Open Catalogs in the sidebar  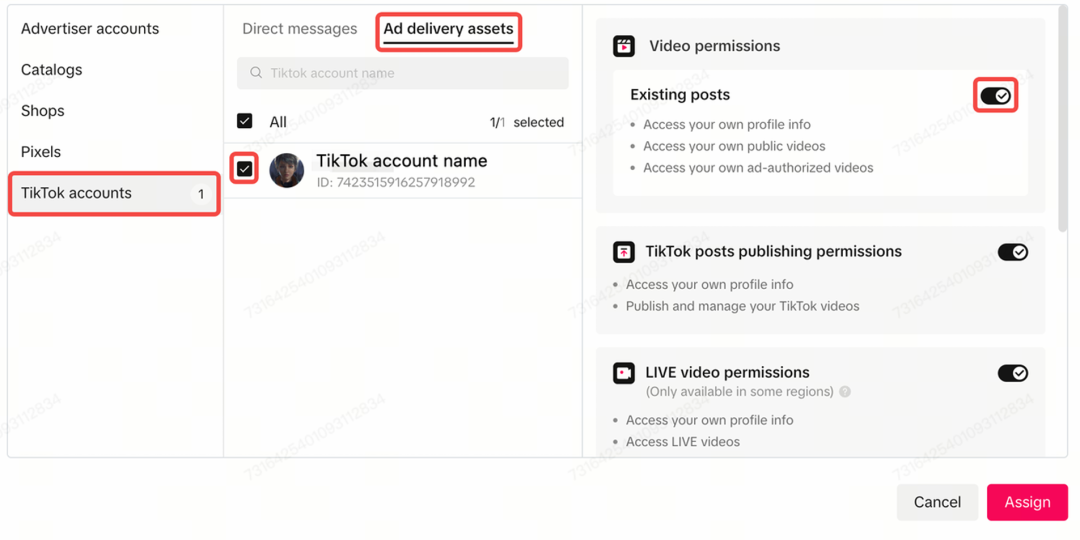(x=52, y=70)
